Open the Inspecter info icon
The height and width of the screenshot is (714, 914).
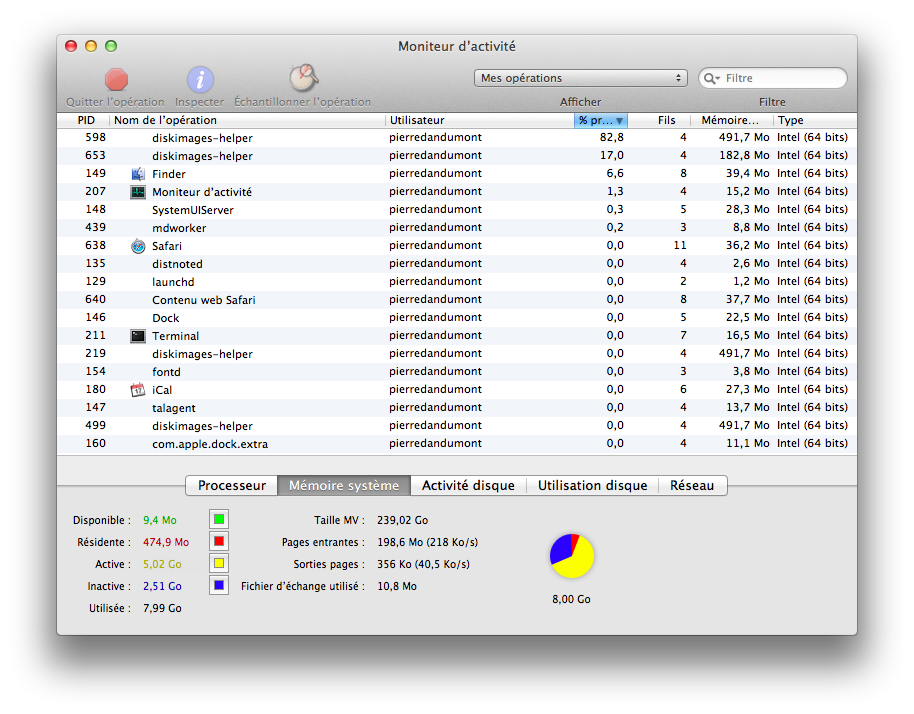pos(200,80)
